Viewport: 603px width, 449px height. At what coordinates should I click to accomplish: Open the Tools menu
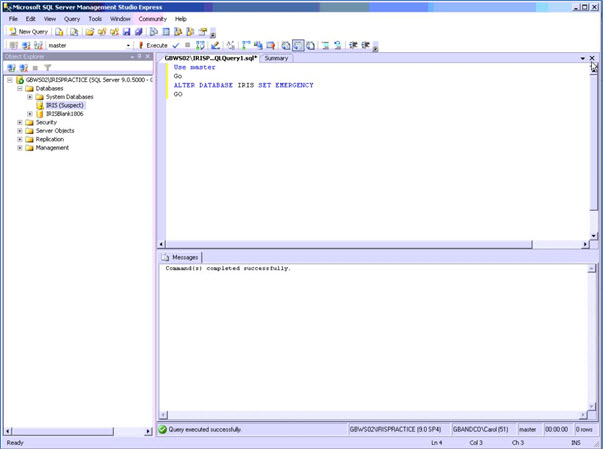[x=95, y=19]
